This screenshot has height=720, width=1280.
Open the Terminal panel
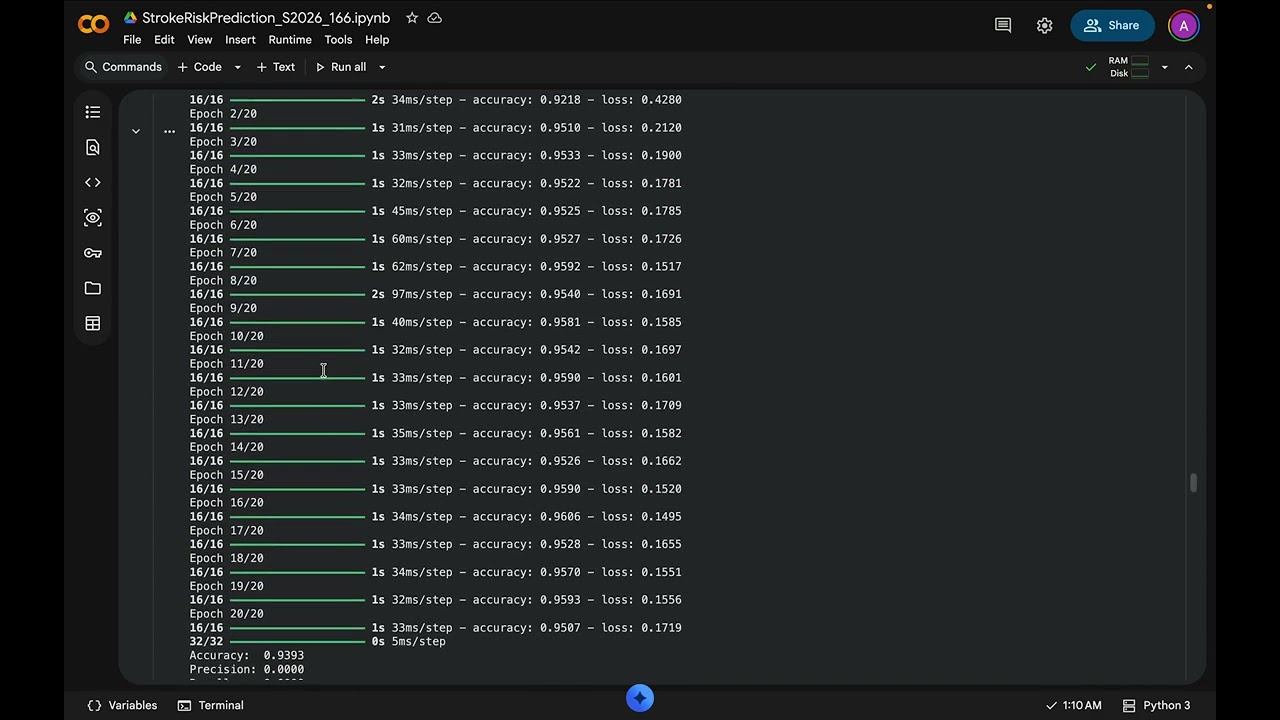tap(211, 705)
